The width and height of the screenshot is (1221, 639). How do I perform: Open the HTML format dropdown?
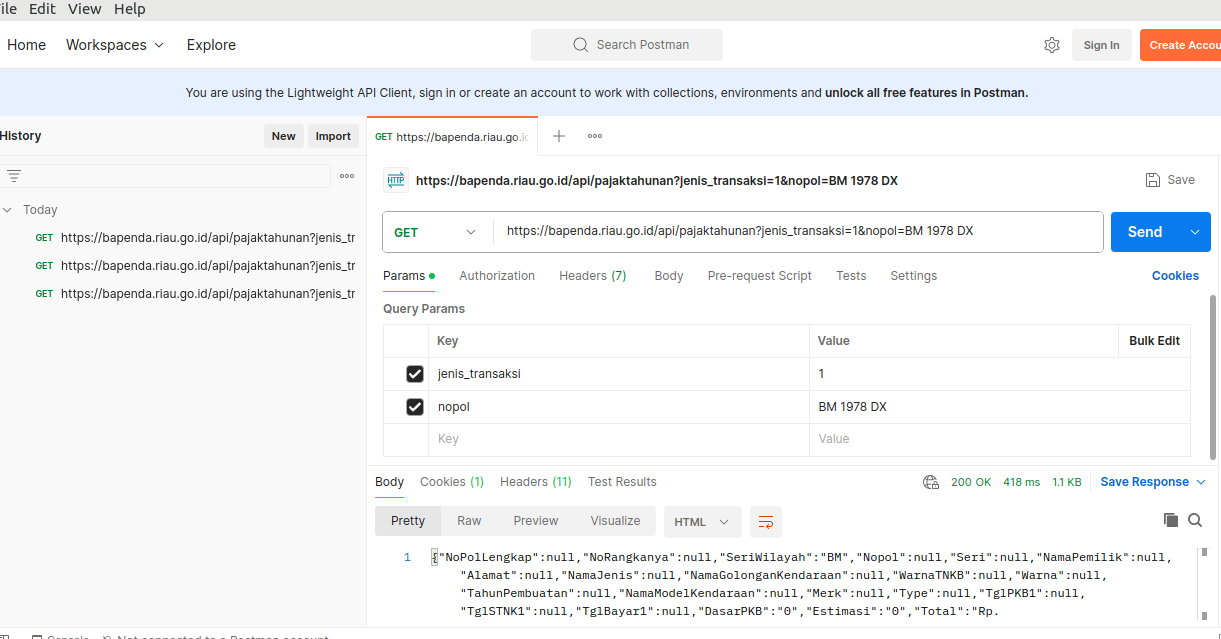(x=703, y=522)
